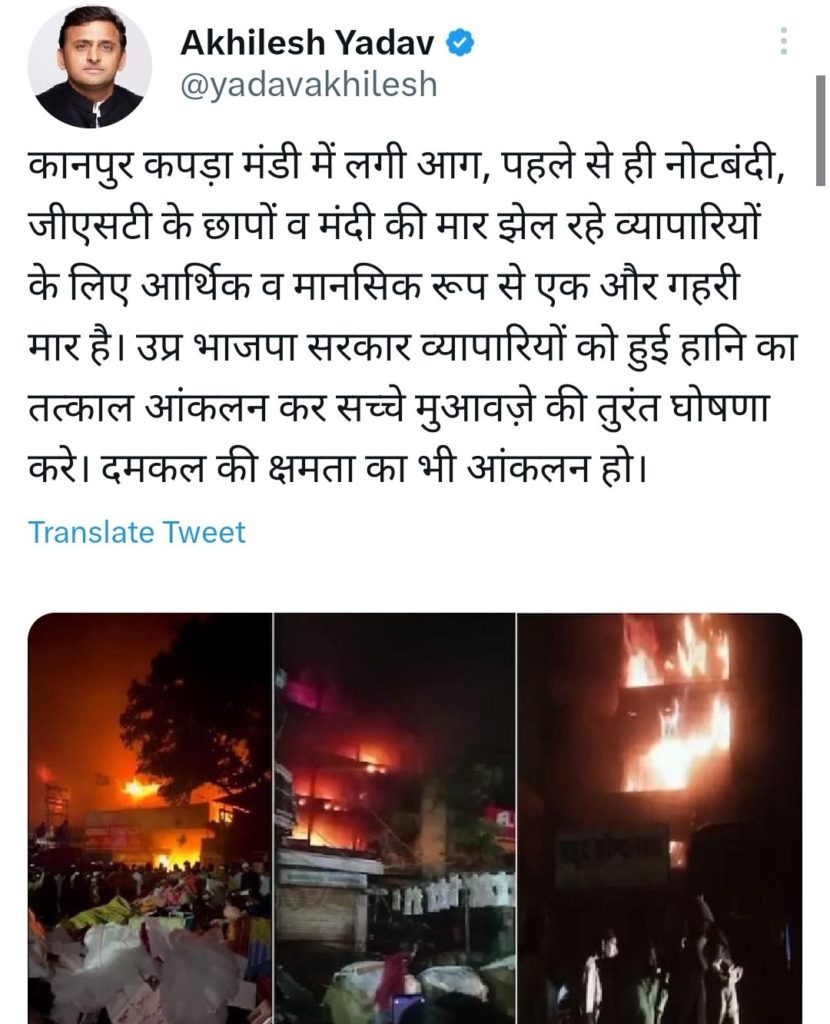This screenshot has height=1024, width=830.
Task: Click the Translate Tweet link
Action: (136, 532)
